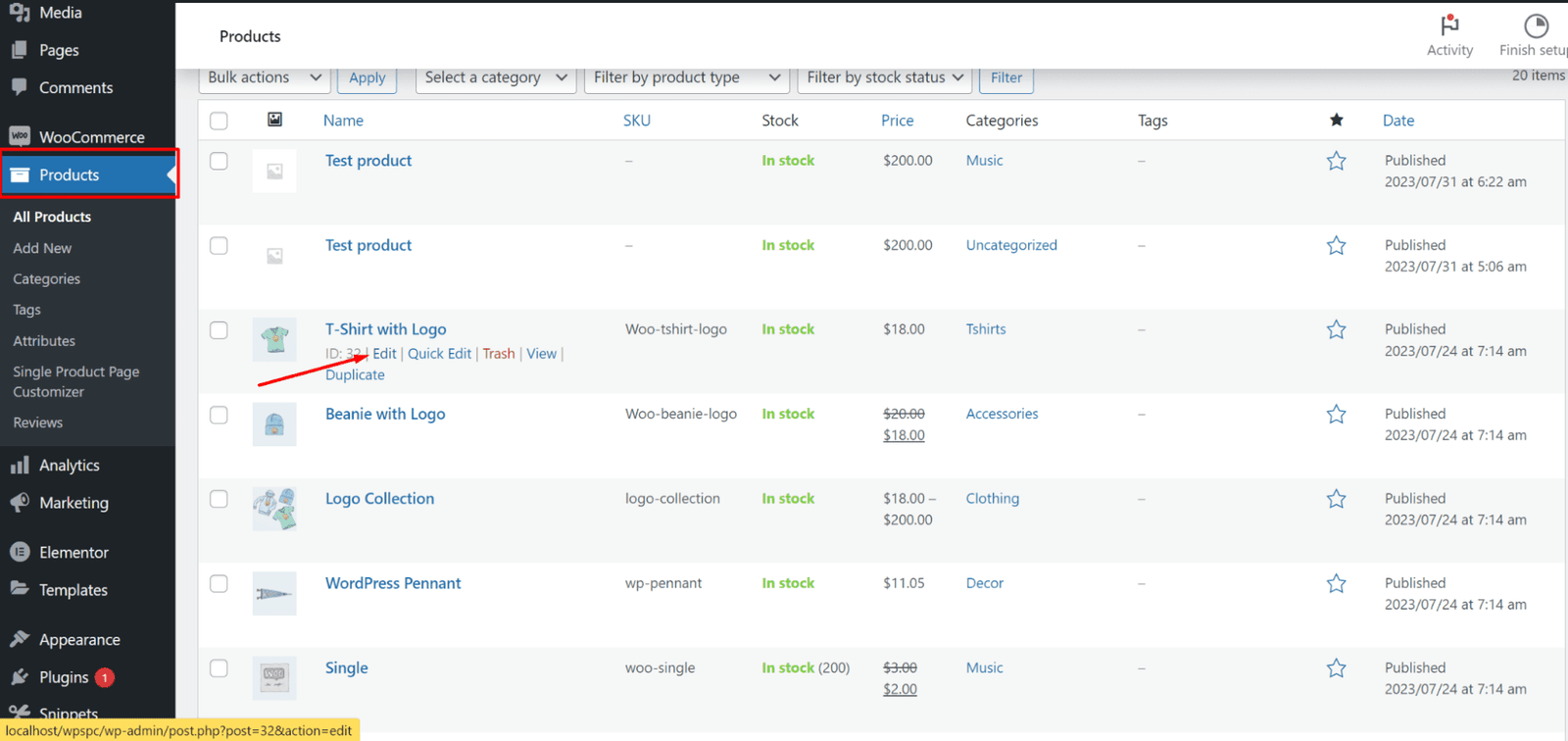The image size is (1568, 741).
Task: Open the Categories submenu item
Action: [x=46, y=279]
